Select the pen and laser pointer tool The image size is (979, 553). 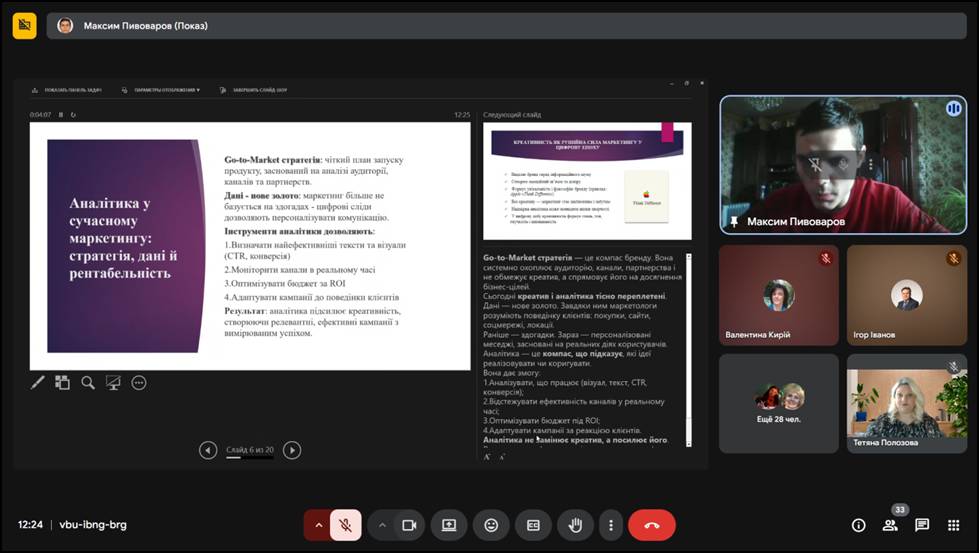38,382
